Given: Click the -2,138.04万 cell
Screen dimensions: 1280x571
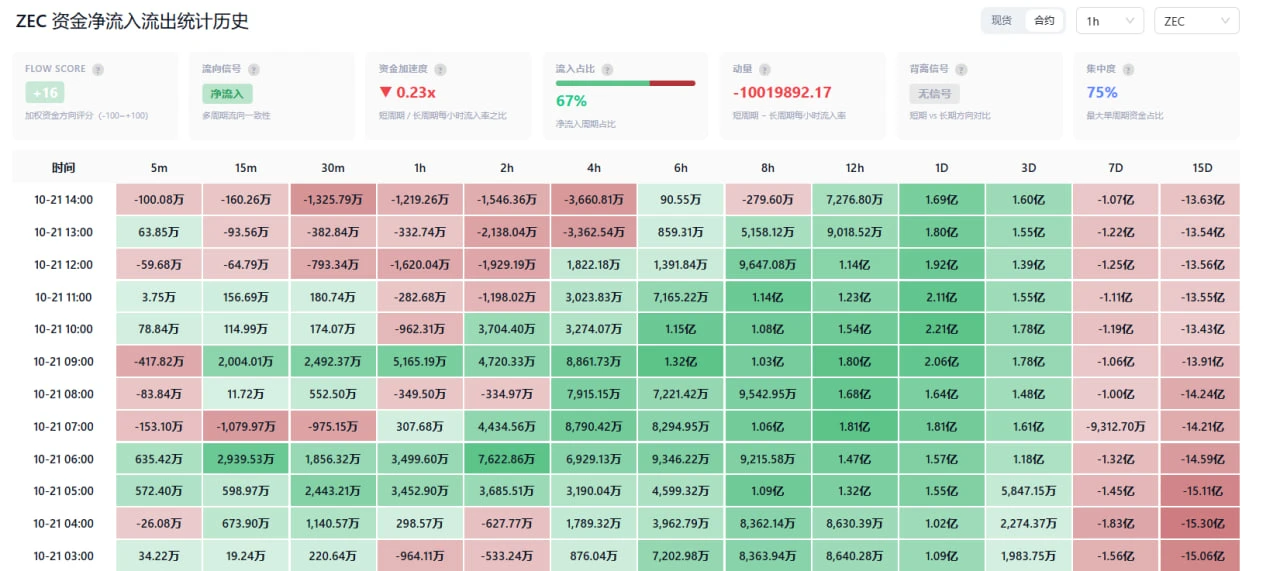Looking at the screenshot, I should (507, 232).
